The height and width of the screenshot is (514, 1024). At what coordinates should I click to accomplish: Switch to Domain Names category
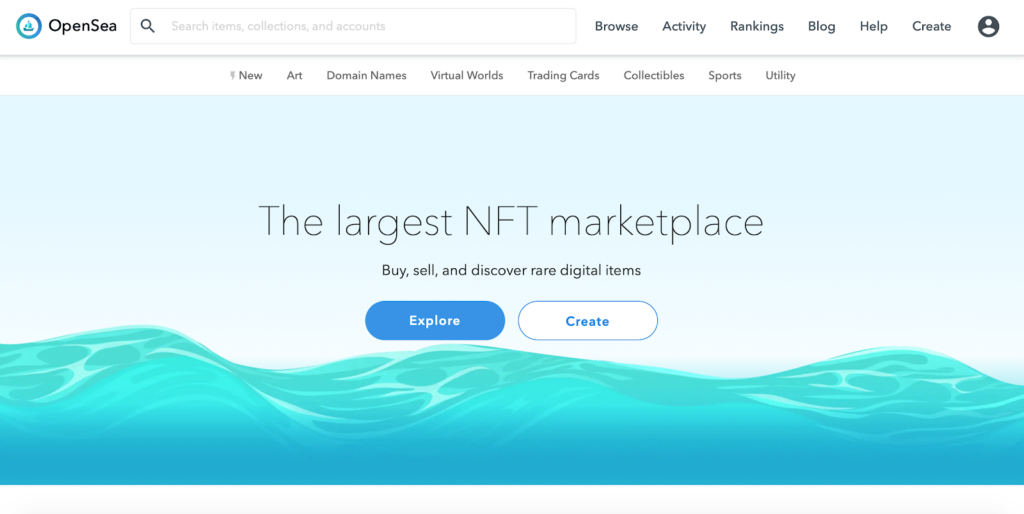coord(366,75)
